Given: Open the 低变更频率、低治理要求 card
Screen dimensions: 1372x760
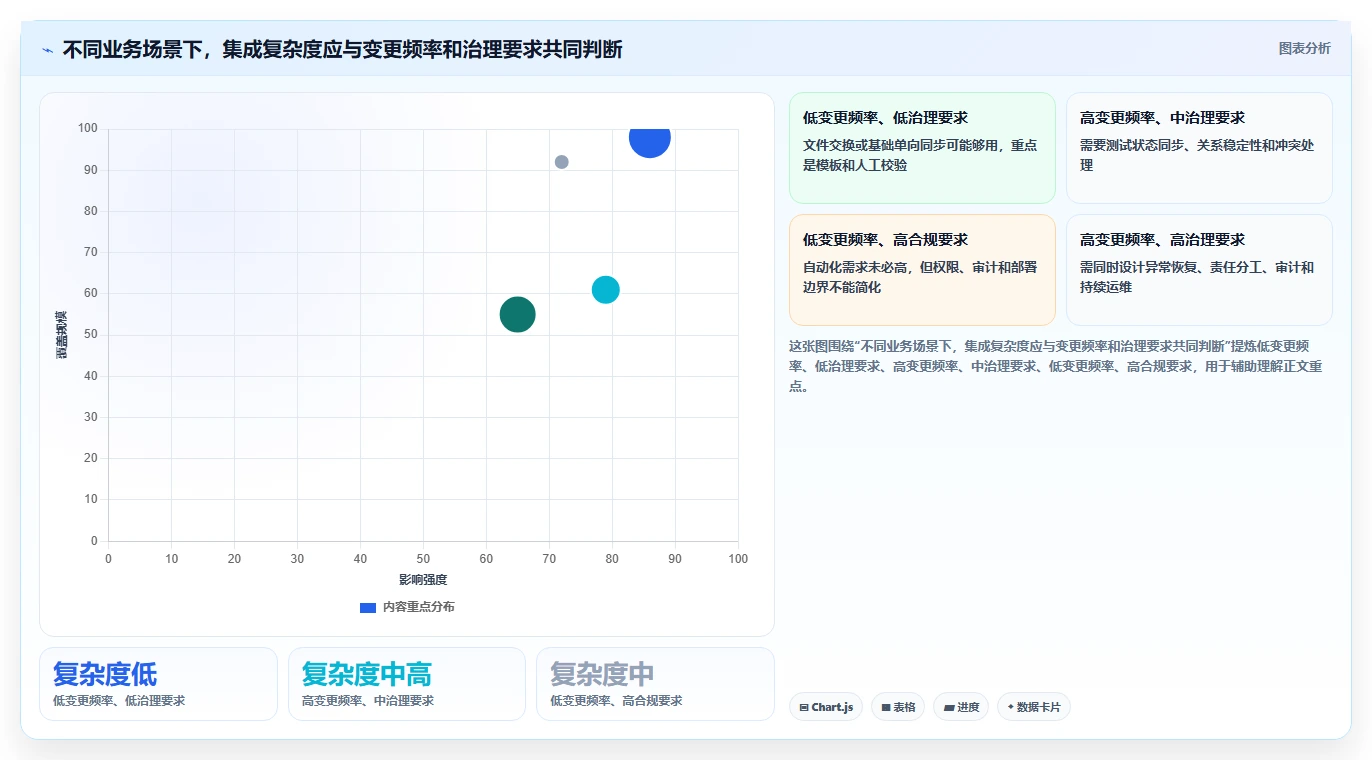Looking at the screenshot, I should 922,148.
